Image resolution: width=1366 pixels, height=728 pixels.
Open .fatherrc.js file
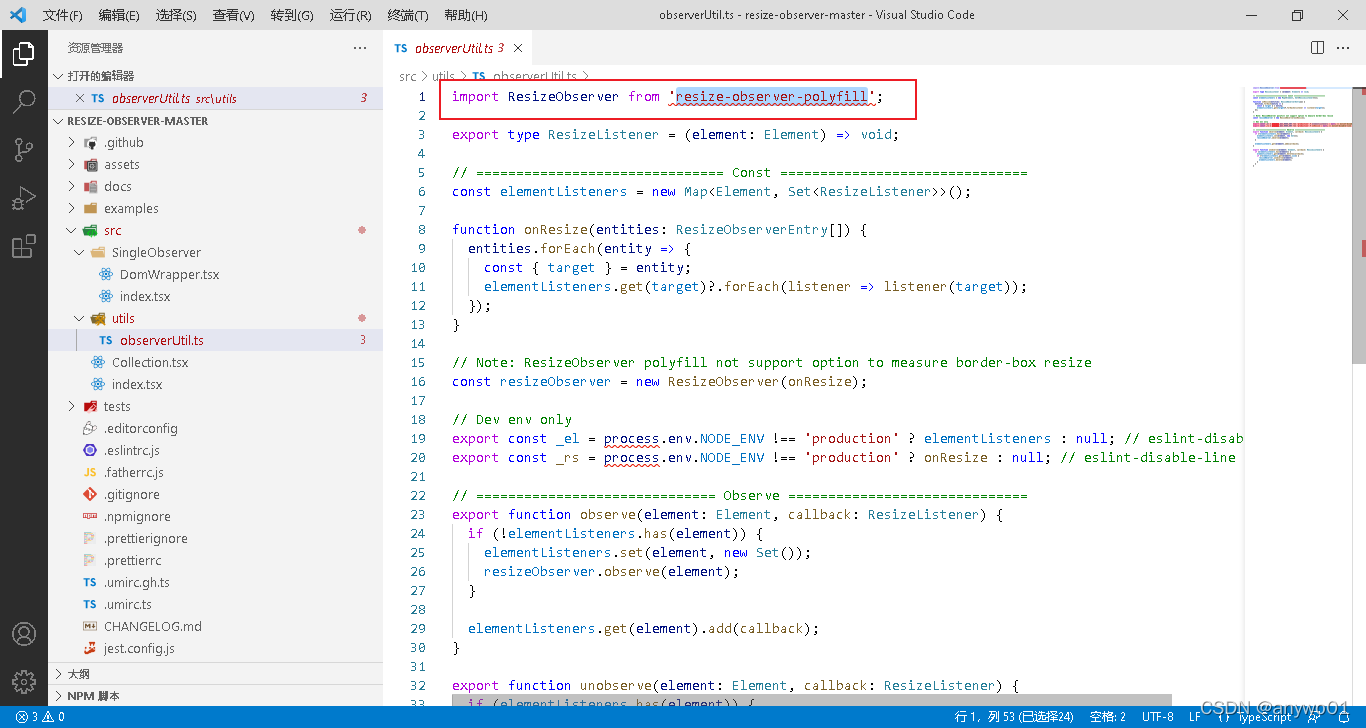point(215,472)
